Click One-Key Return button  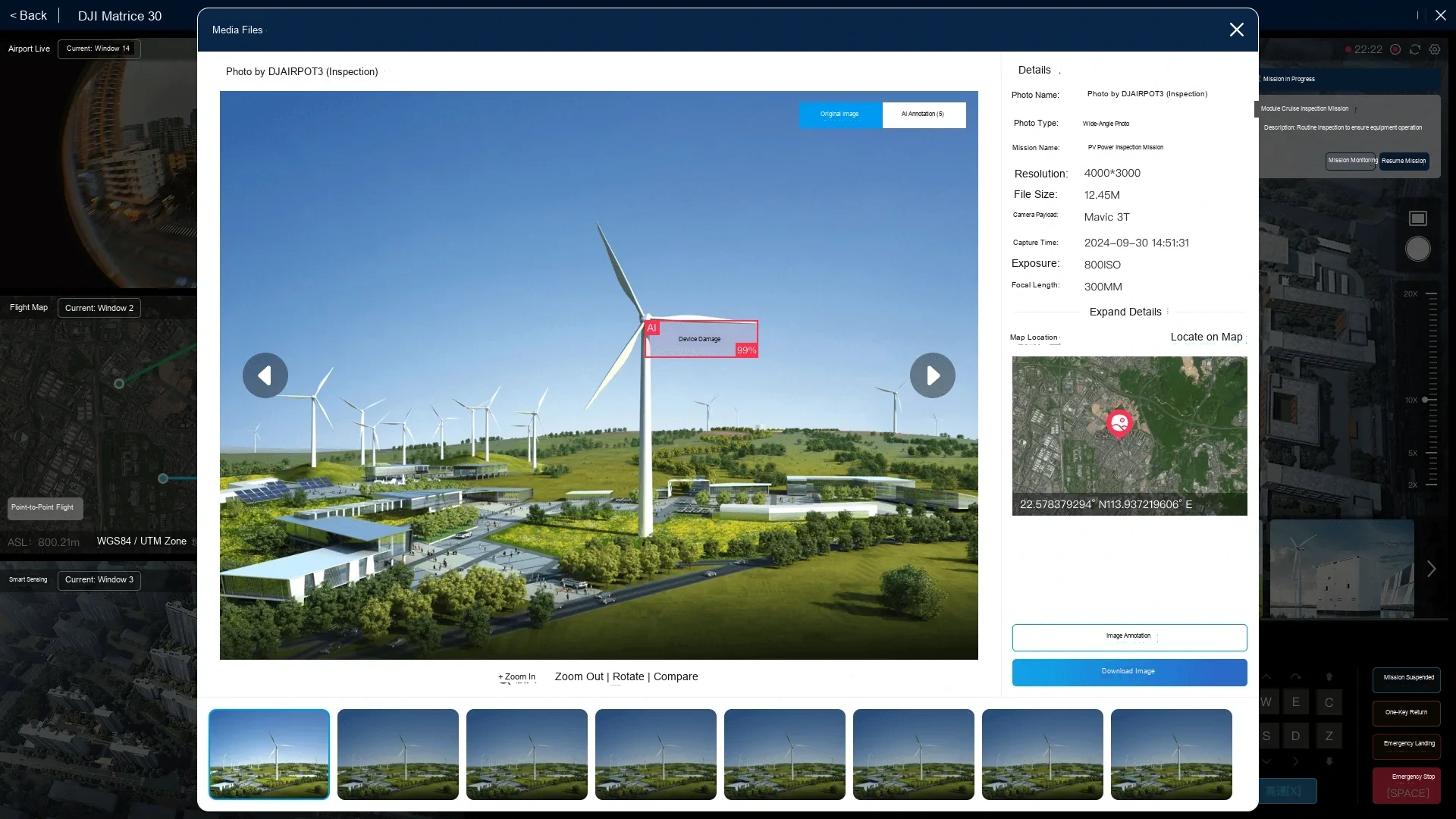[1407, 713]
